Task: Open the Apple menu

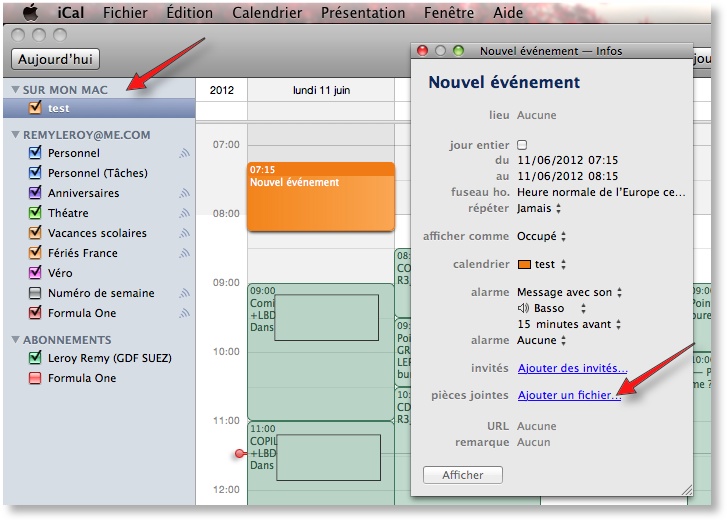Action: (31, 13)
